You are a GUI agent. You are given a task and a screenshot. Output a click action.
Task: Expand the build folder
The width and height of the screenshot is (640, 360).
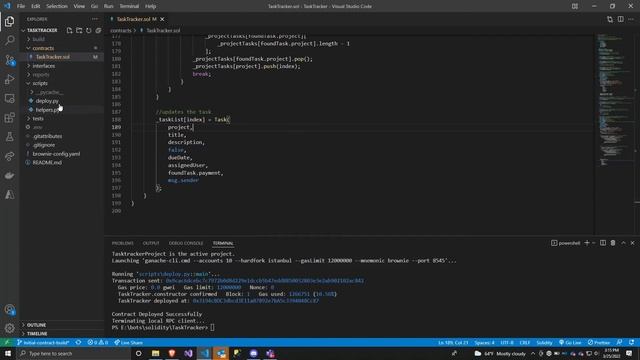coord(39,39)
